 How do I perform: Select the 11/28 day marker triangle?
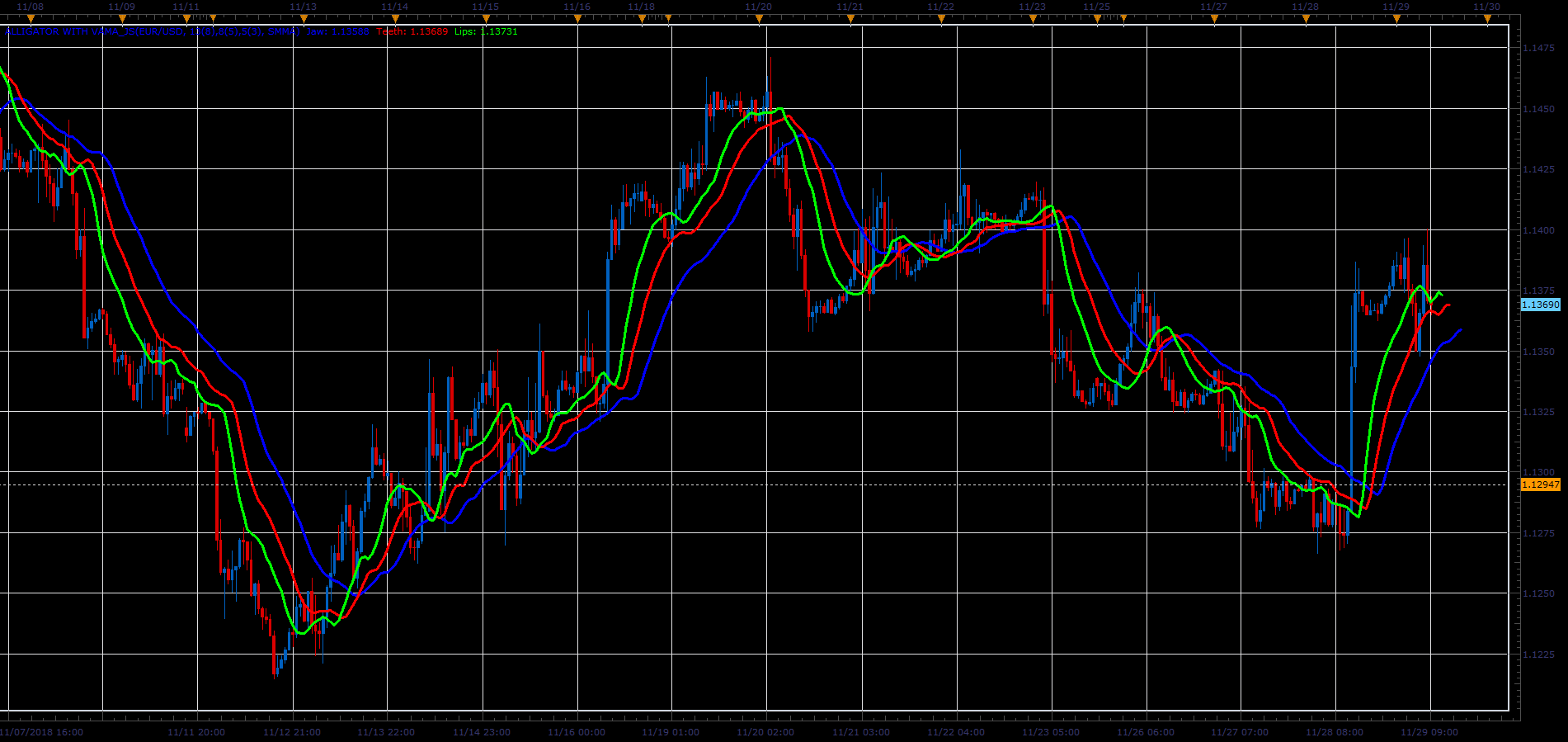1306,18
